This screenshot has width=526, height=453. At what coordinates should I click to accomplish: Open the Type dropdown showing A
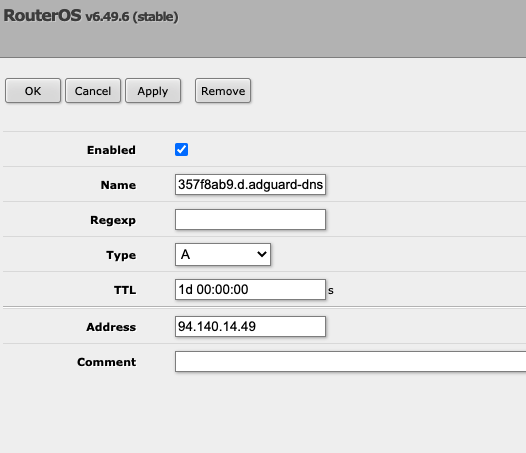pyautogui.click(x=223, y=255)
